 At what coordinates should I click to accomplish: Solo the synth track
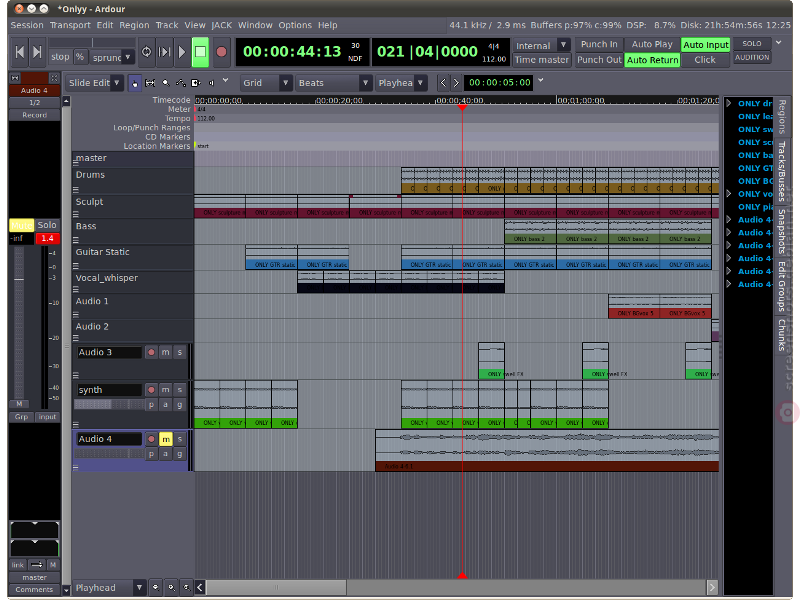point(180,390)
